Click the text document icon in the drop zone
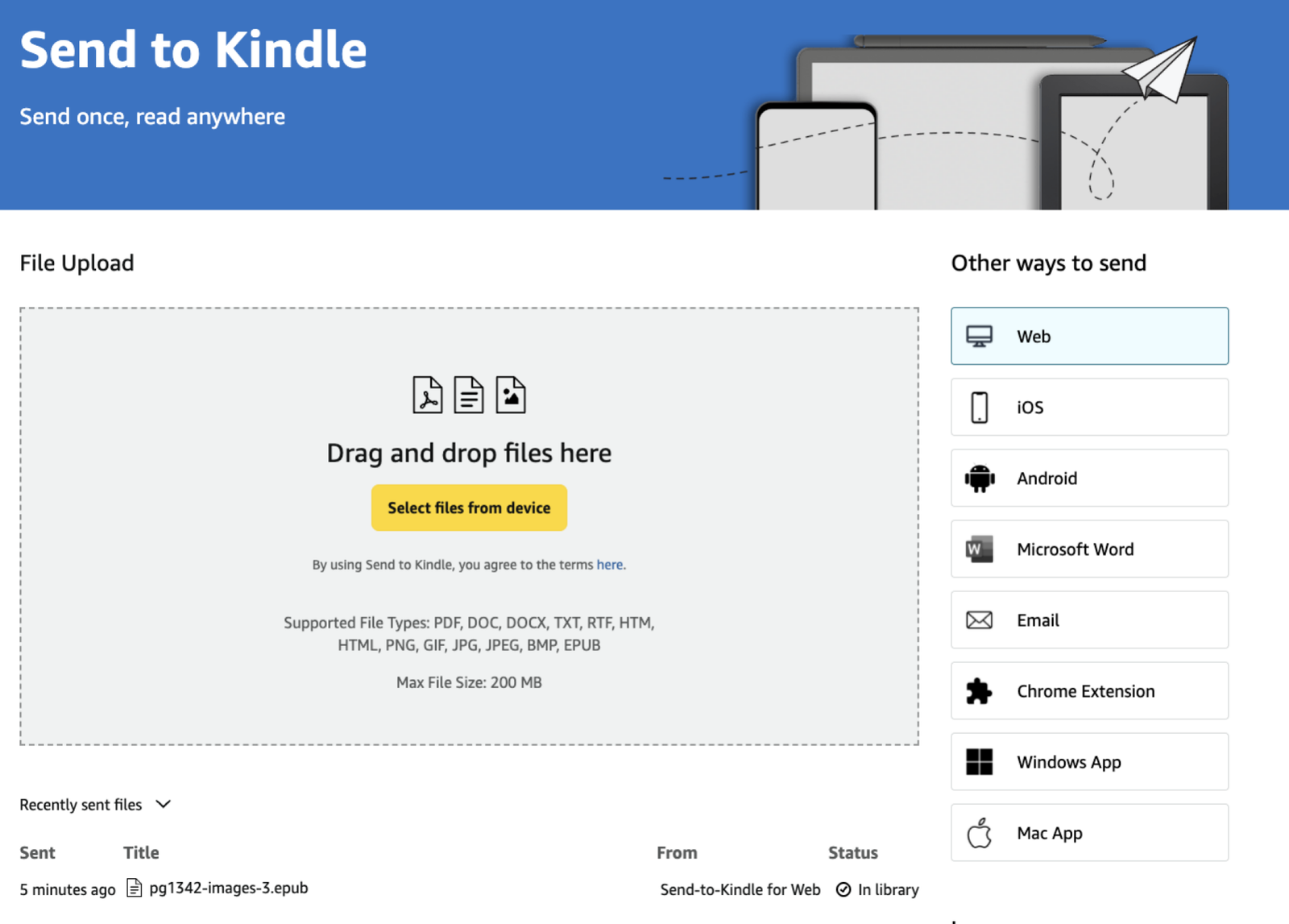 tap(470, 395)
